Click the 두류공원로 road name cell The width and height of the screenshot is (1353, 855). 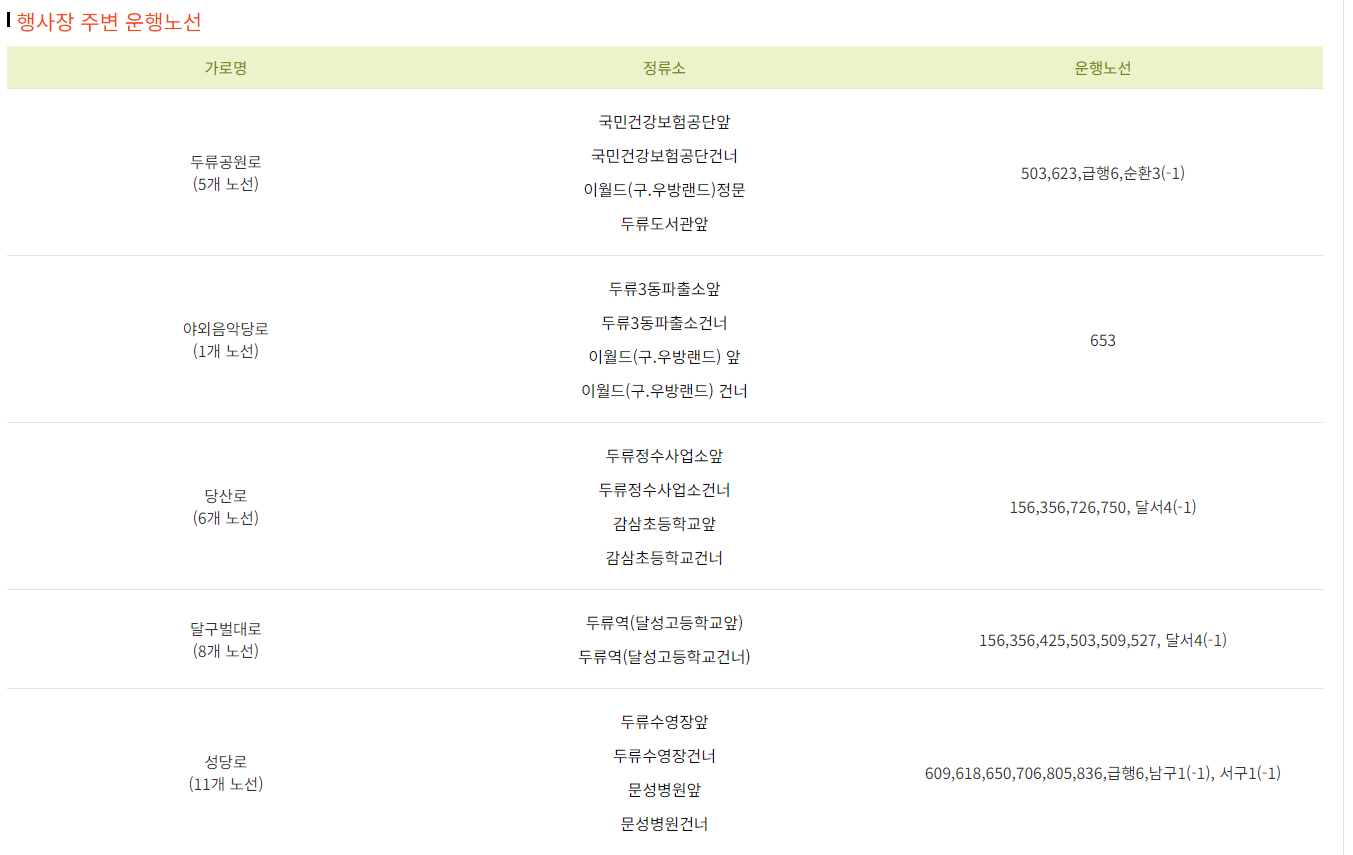click(225, 161)
